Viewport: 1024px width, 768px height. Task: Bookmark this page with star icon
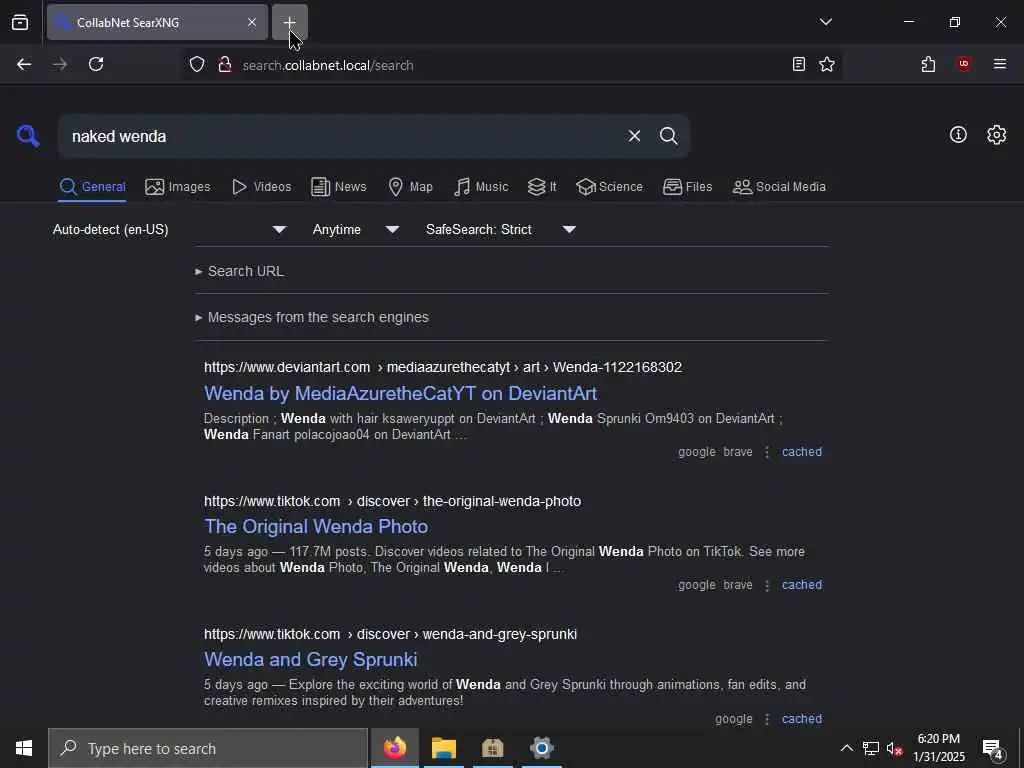pos(827,64)
